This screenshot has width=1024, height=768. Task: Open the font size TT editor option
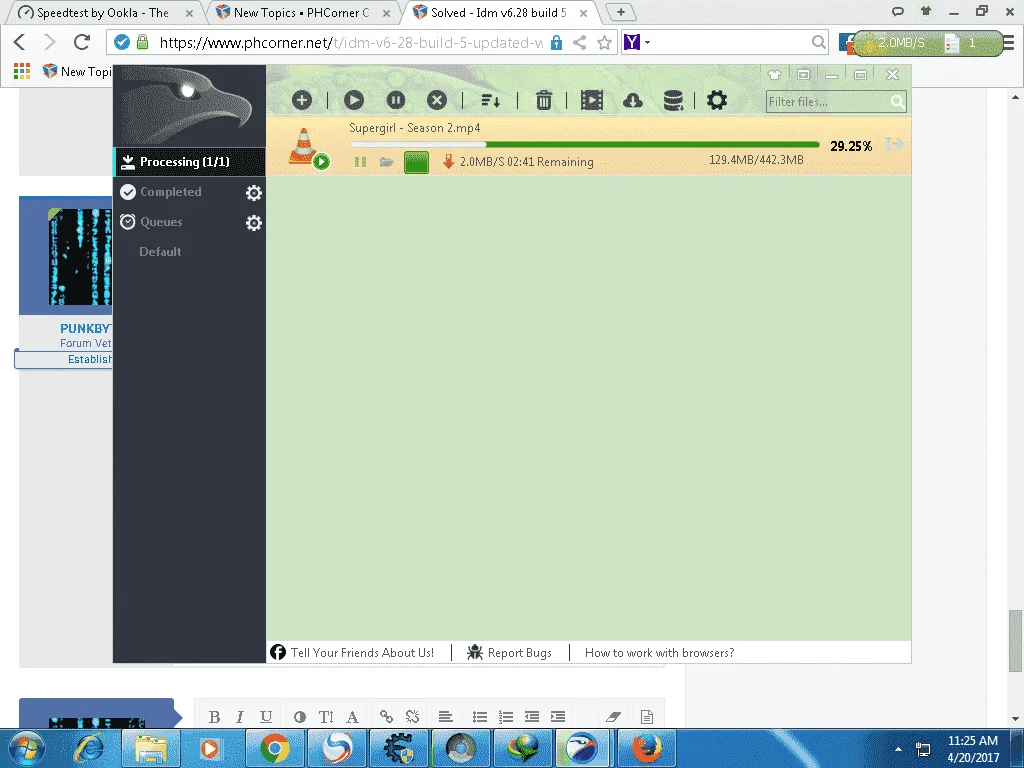click(326, 717)
